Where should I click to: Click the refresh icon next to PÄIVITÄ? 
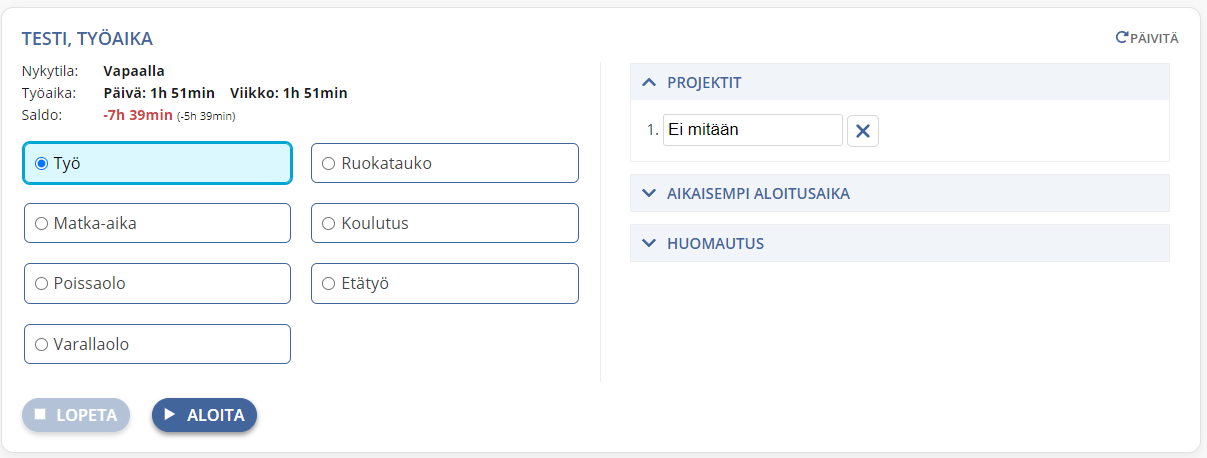(x=1121, y=38)
